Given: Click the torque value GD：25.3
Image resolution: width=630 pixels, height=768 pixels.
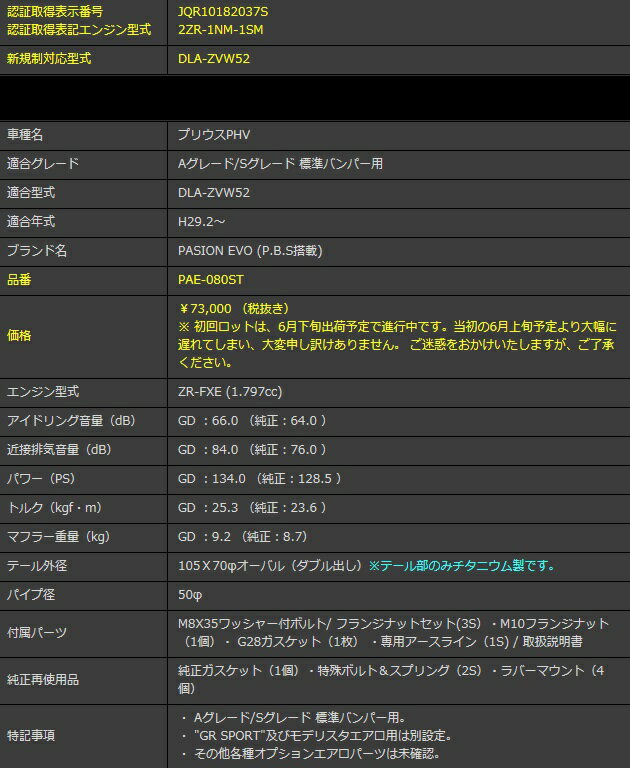Looking at the screenshot, I should tap(210, 508).
